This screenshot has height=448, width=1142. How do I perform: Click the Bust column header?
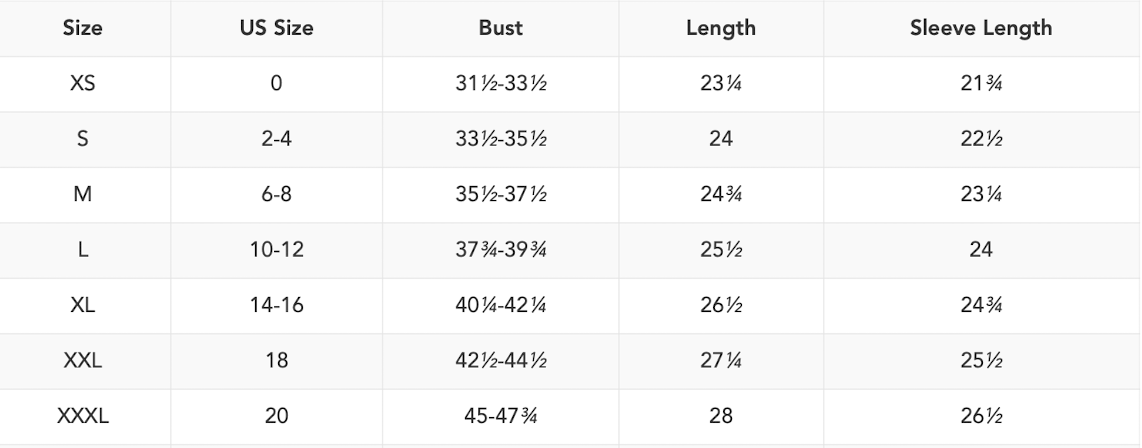pyautogui.click(x=500, y=28)
